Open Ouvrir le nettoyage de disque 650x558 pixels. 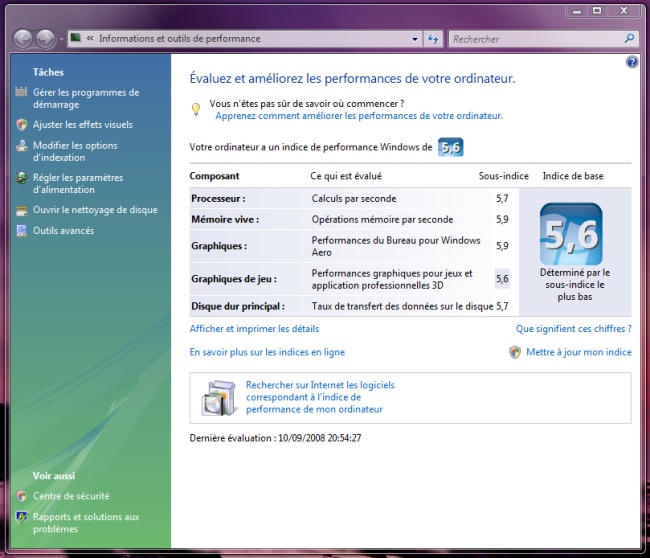click(95, 210)
